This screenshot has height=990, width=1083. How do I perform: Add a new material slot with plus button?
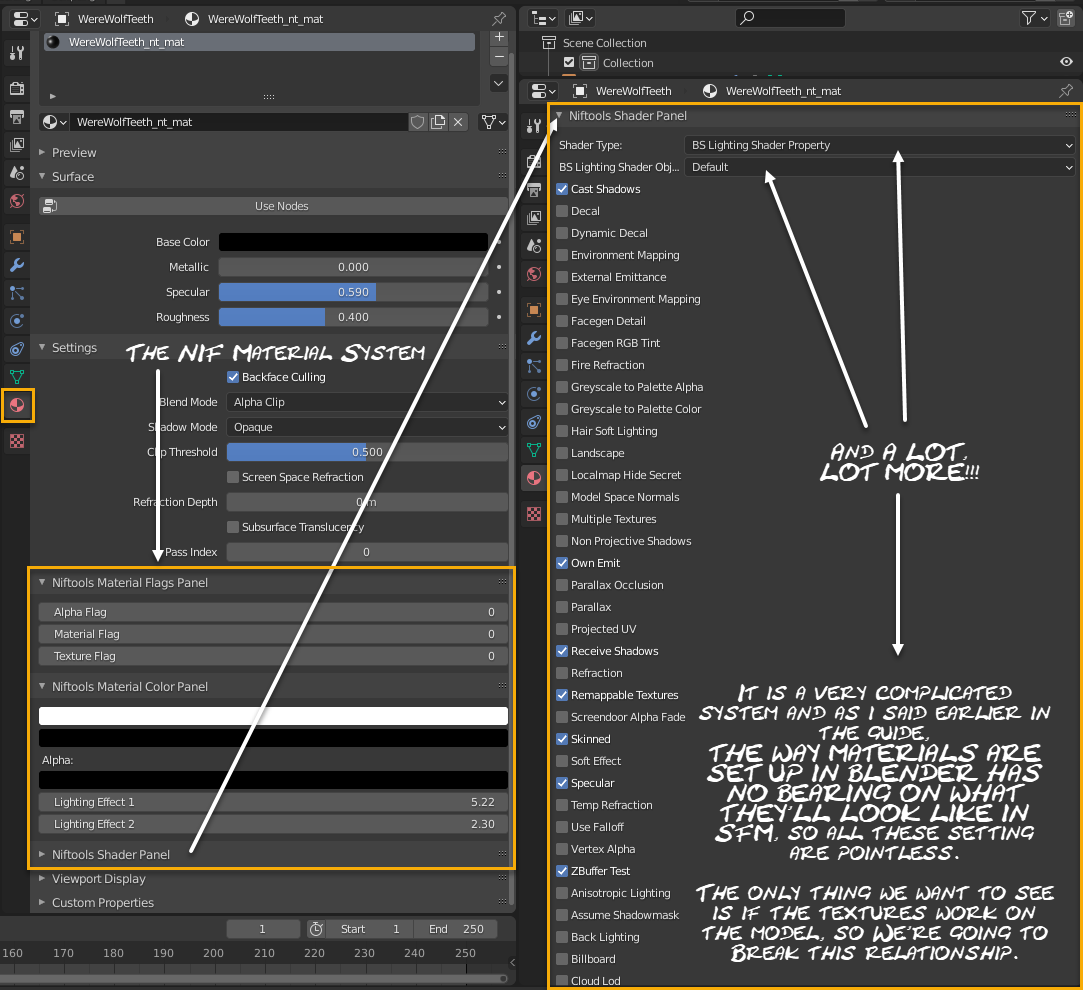(x=499, y=37)
